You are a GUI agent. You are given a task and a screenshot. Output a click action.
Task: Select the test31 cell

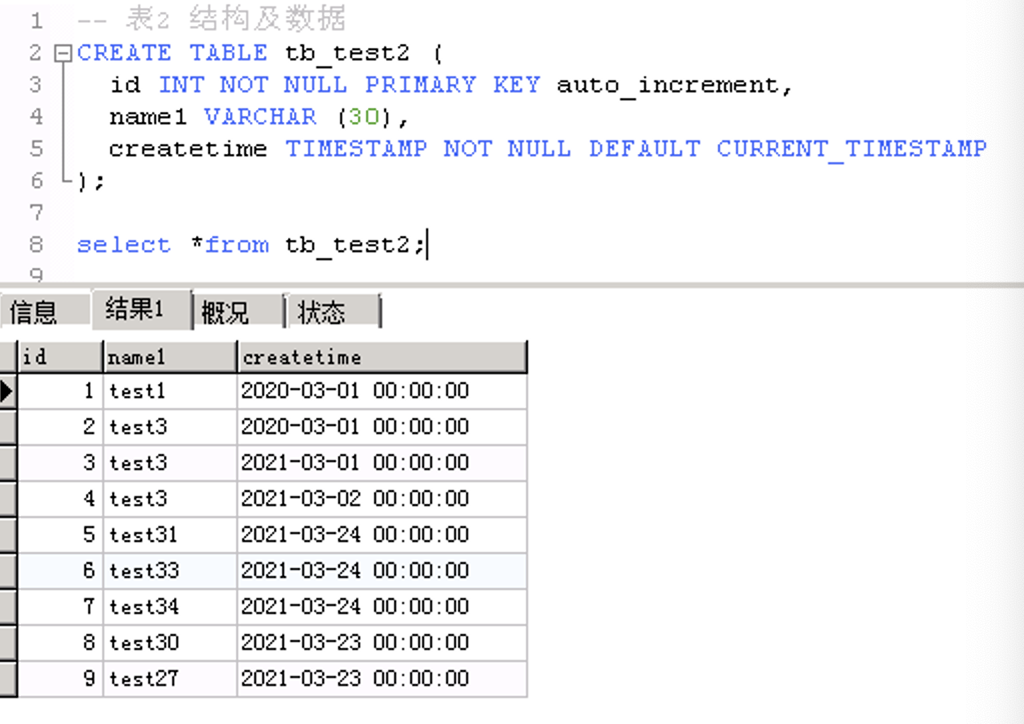pos(170,535)
